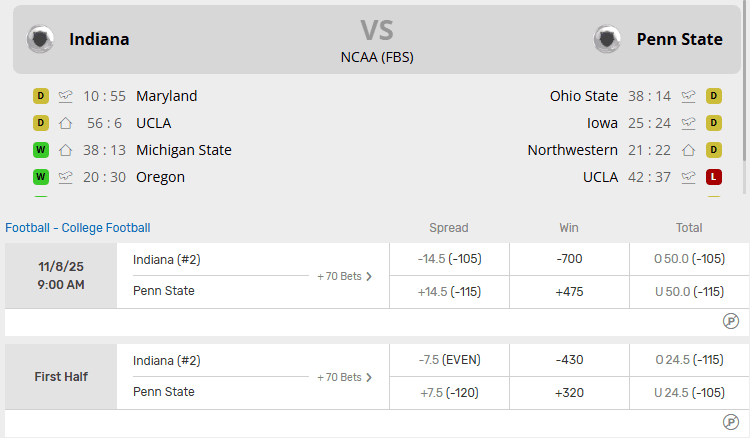Click the parlay icon under First Half odds
Screen dimensions: 750x438
pyautogui.click(x=731, y=422)
